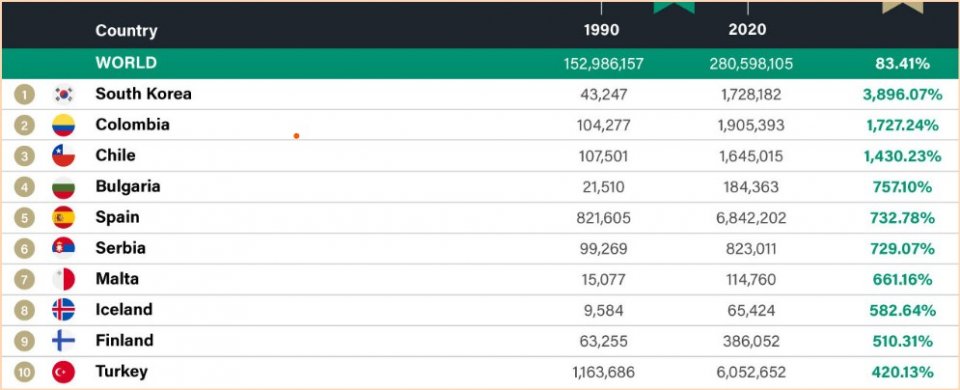
Task: Click the South Korea flag icon
Action: (63, 94)
